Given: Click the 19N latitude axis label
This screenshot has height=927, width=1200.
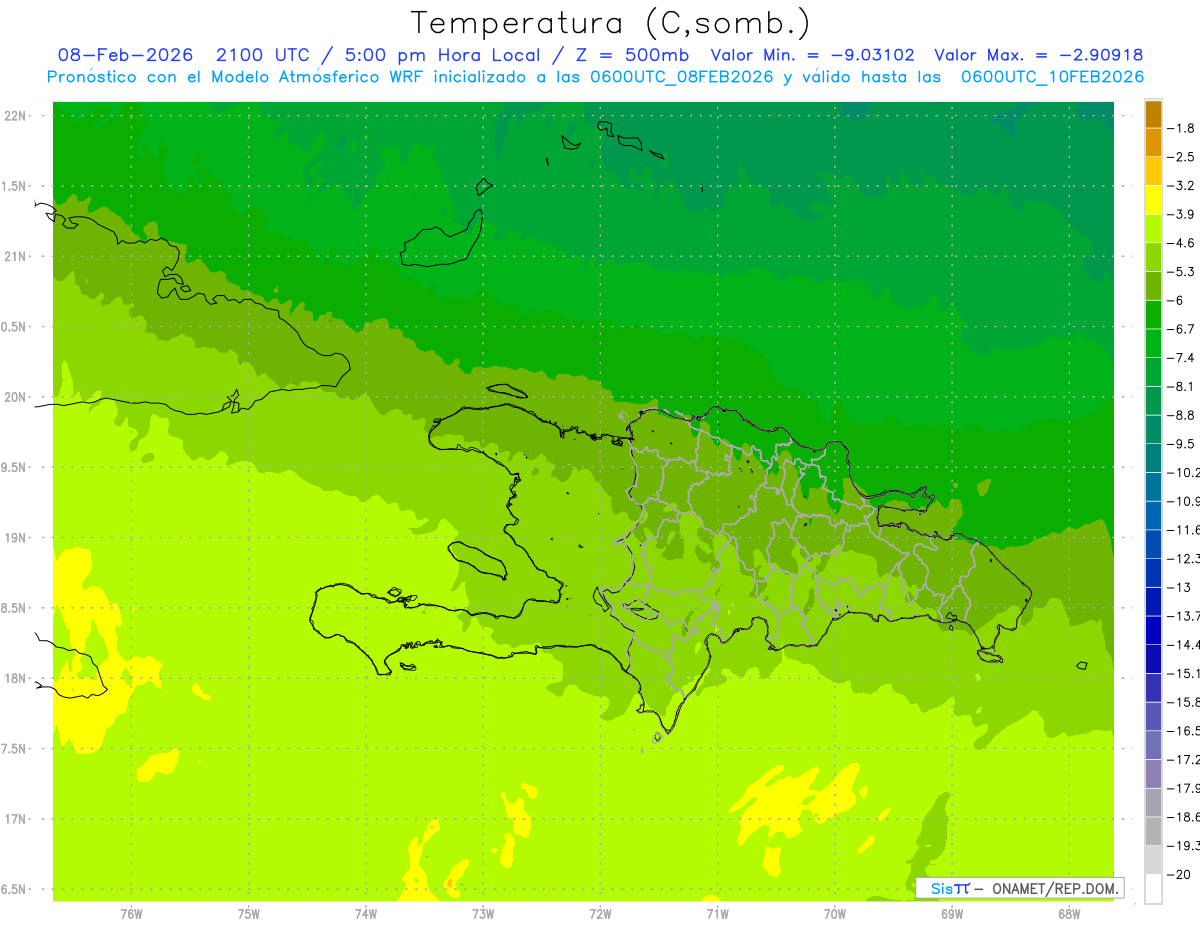Looking at the screenshot, I should pyautogui.click(x=16, y=538).
